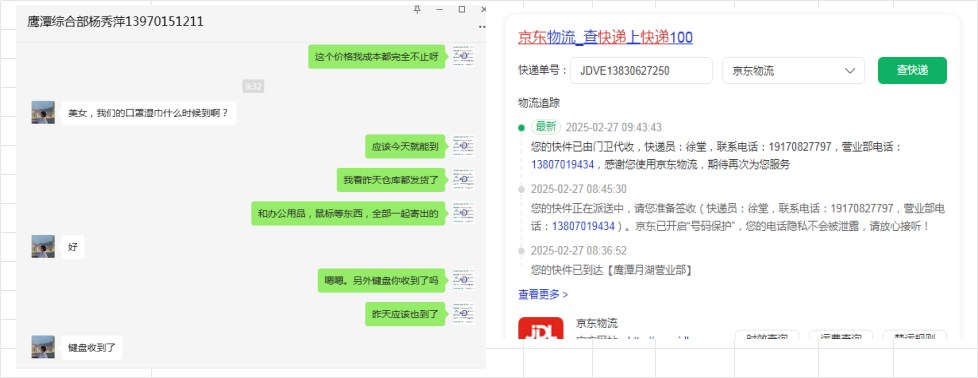The width and height of the screenshot is (978, 378).
Task: Click the '好' reply bubble
Action: pyautogui.click(x=73, y=247)
